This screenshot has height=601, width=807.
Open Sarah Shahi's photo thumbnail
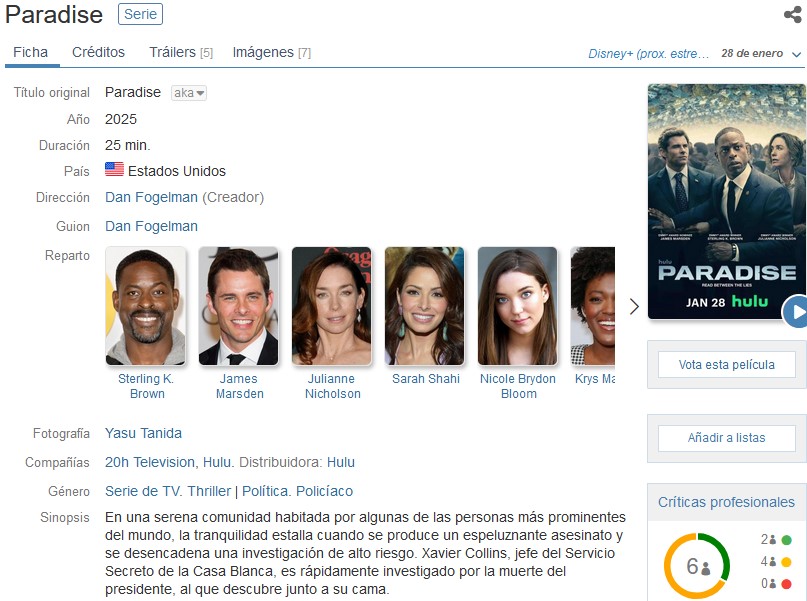(425, 306)
